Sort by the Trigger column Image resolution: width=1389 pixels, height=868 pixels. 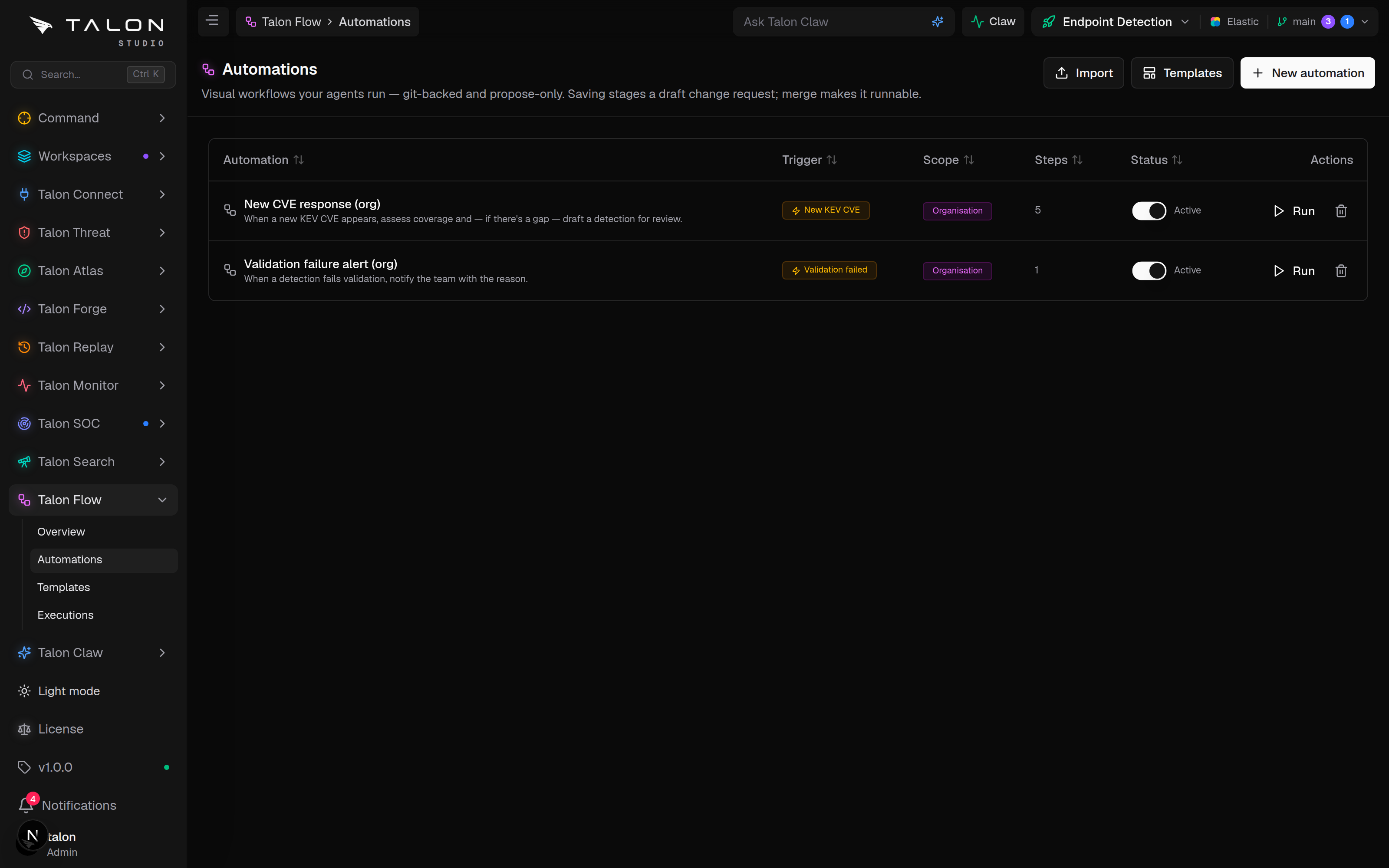809,160
